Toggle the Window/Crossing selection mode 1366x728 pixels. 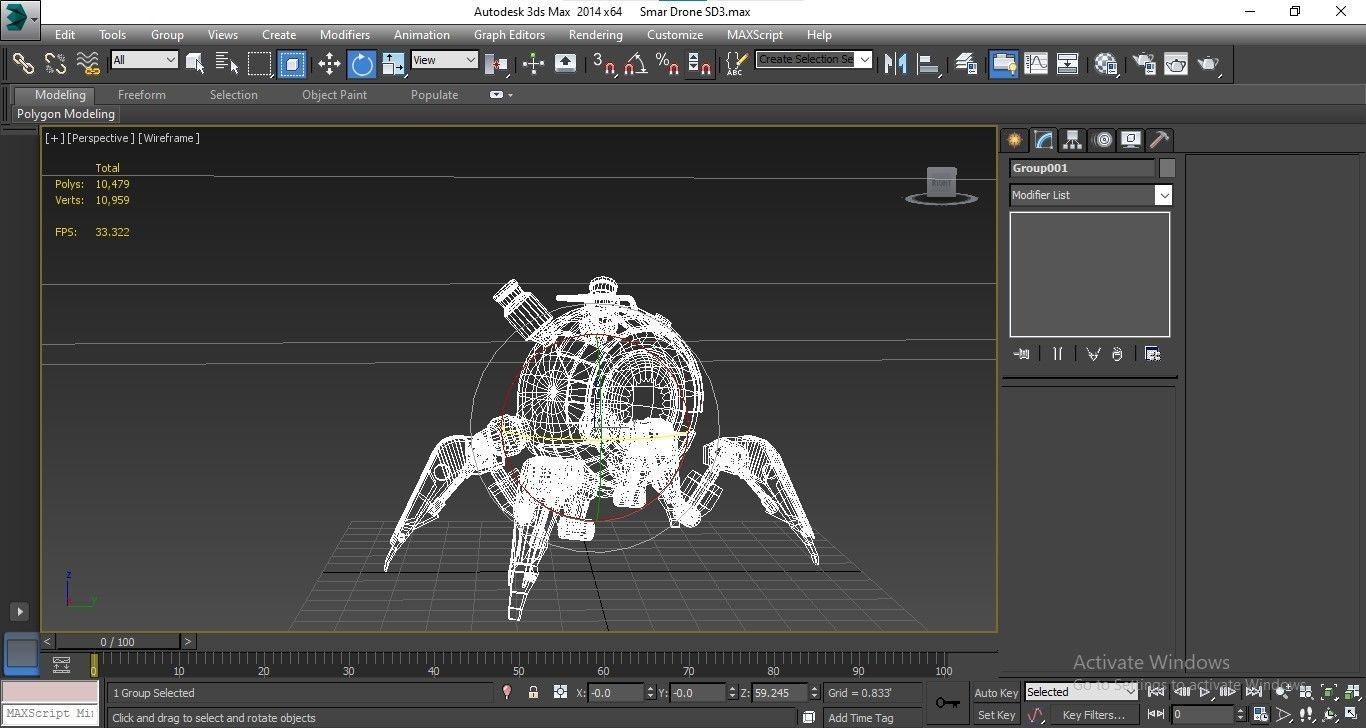(292, 63)
